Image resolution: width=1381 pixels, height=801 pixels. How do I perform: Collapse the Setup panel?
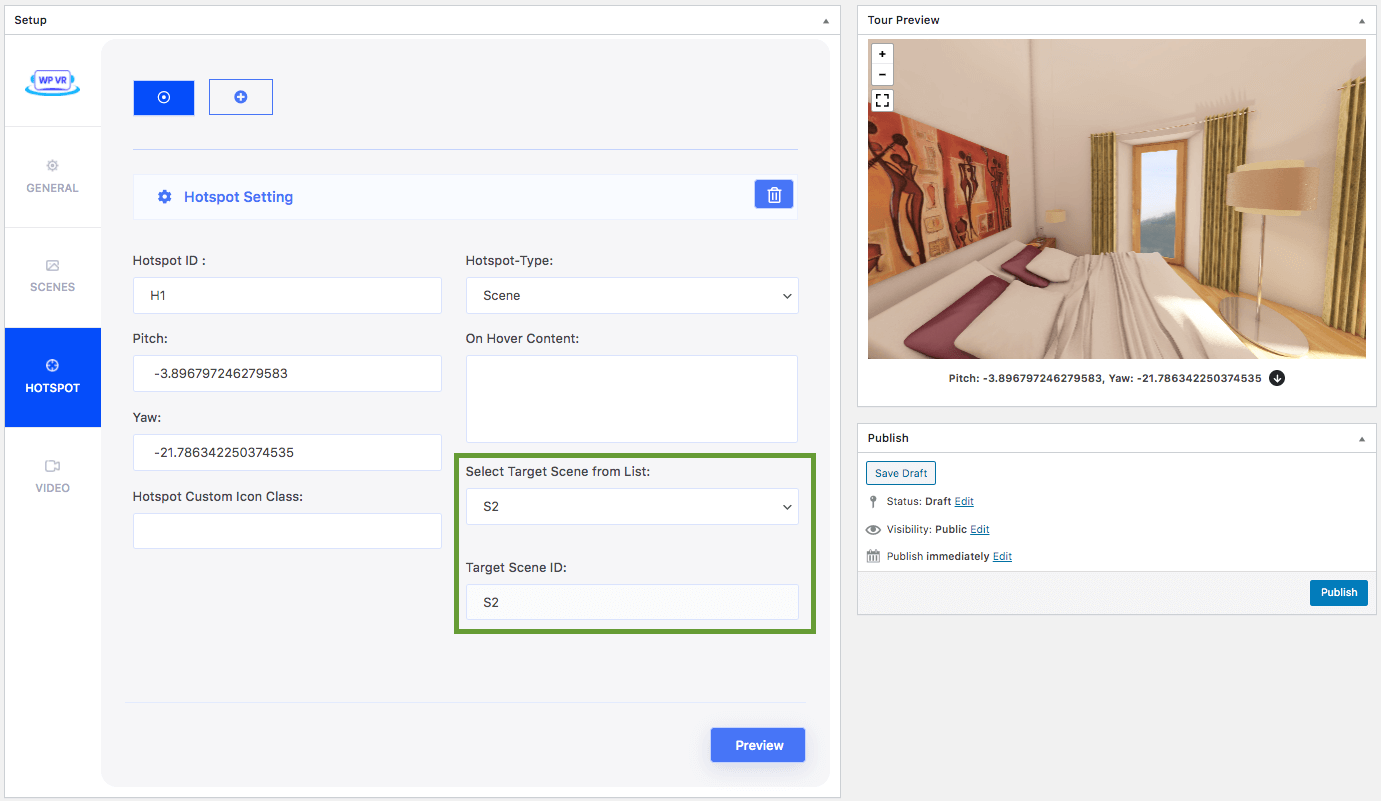(826, 21)
